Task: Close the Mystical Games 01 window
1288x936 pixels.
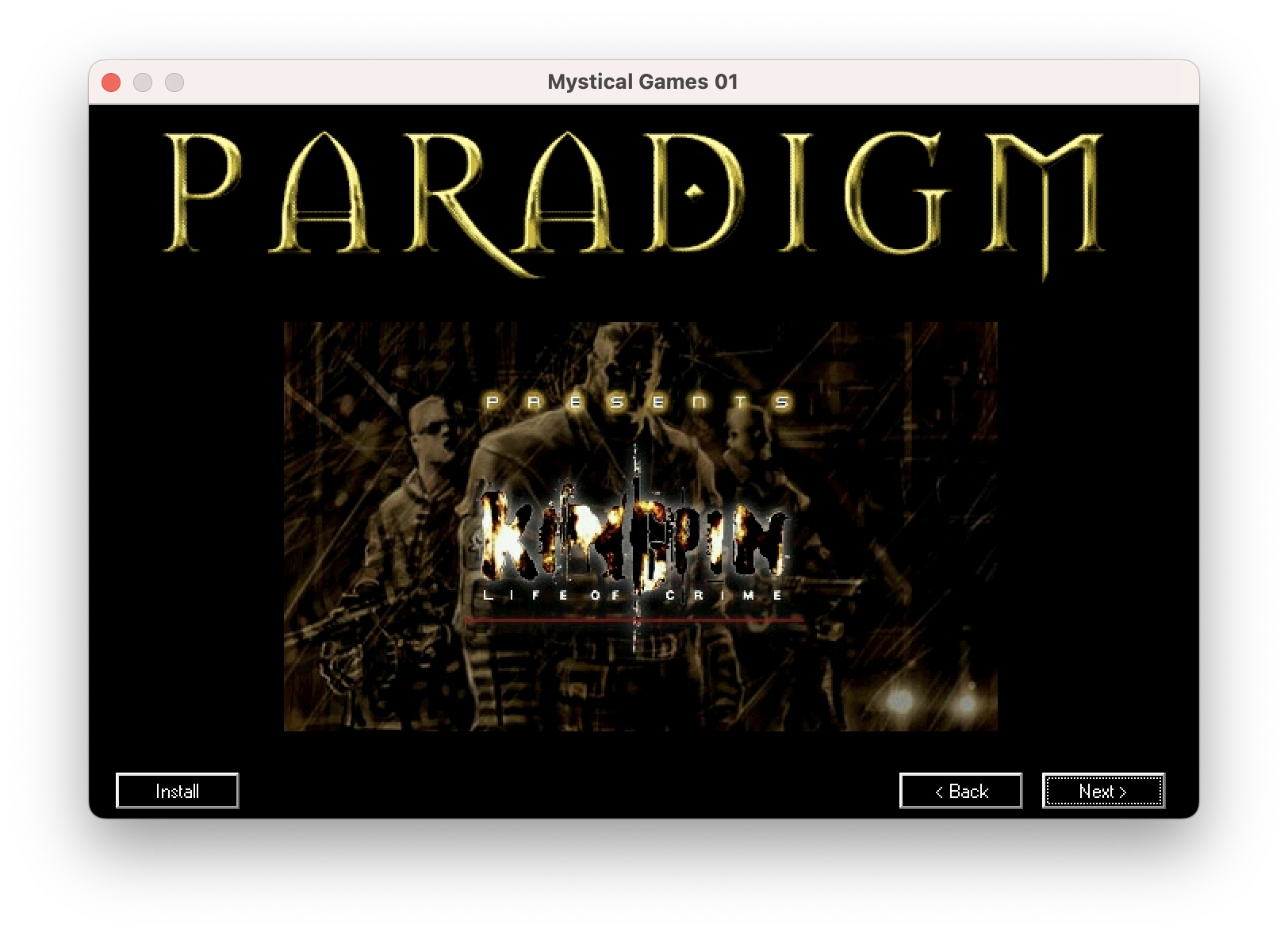Action: pos(111,82)
